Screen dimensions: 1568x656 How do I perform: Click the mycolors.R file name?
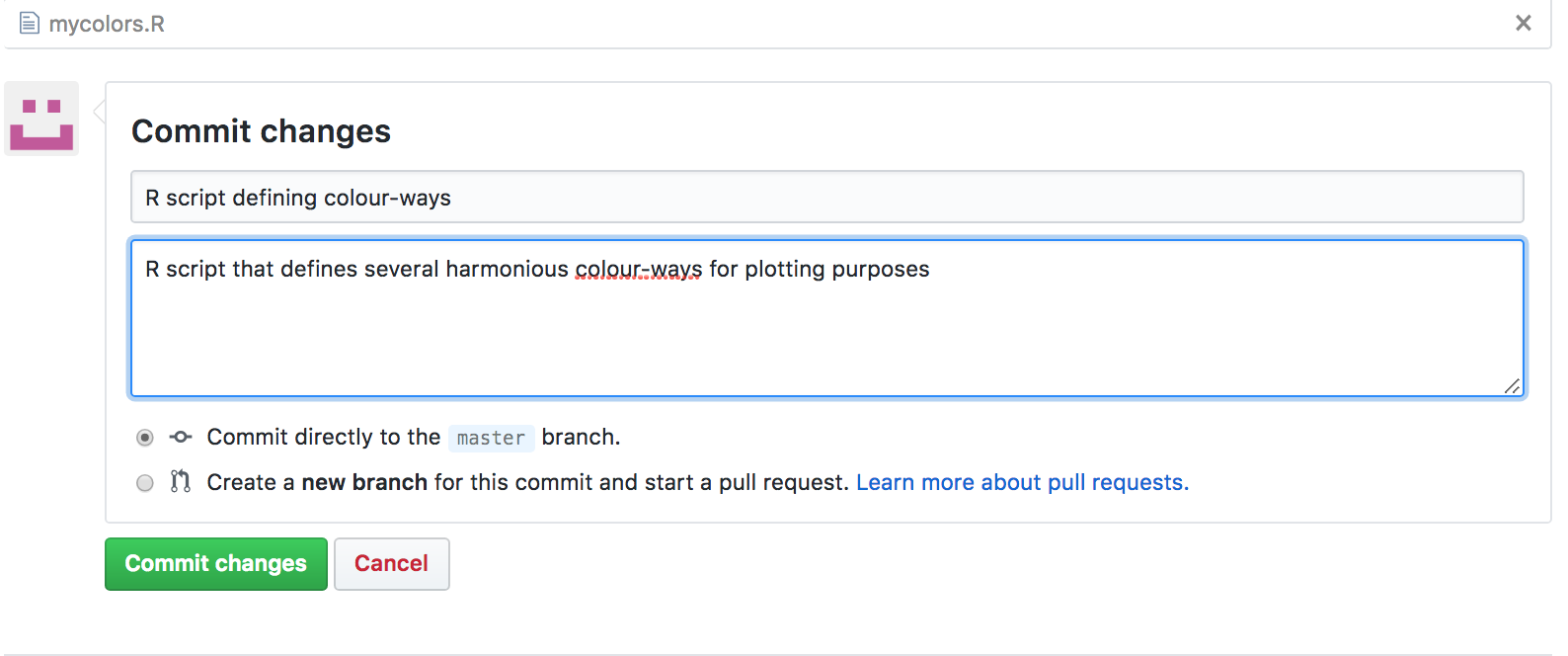click(107, 24)
